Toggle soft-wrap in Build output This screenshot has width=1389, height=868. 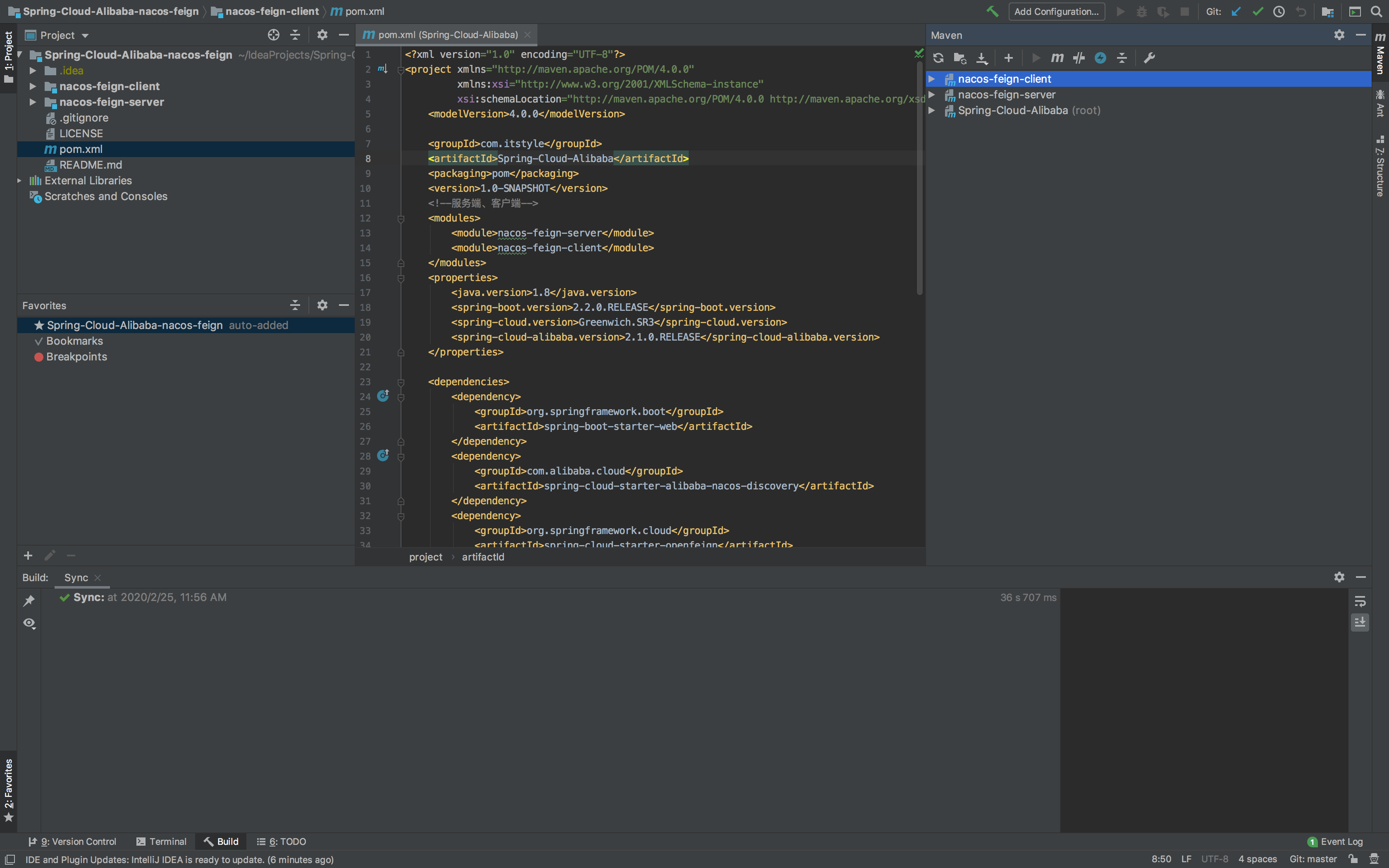coord(1360,601)
